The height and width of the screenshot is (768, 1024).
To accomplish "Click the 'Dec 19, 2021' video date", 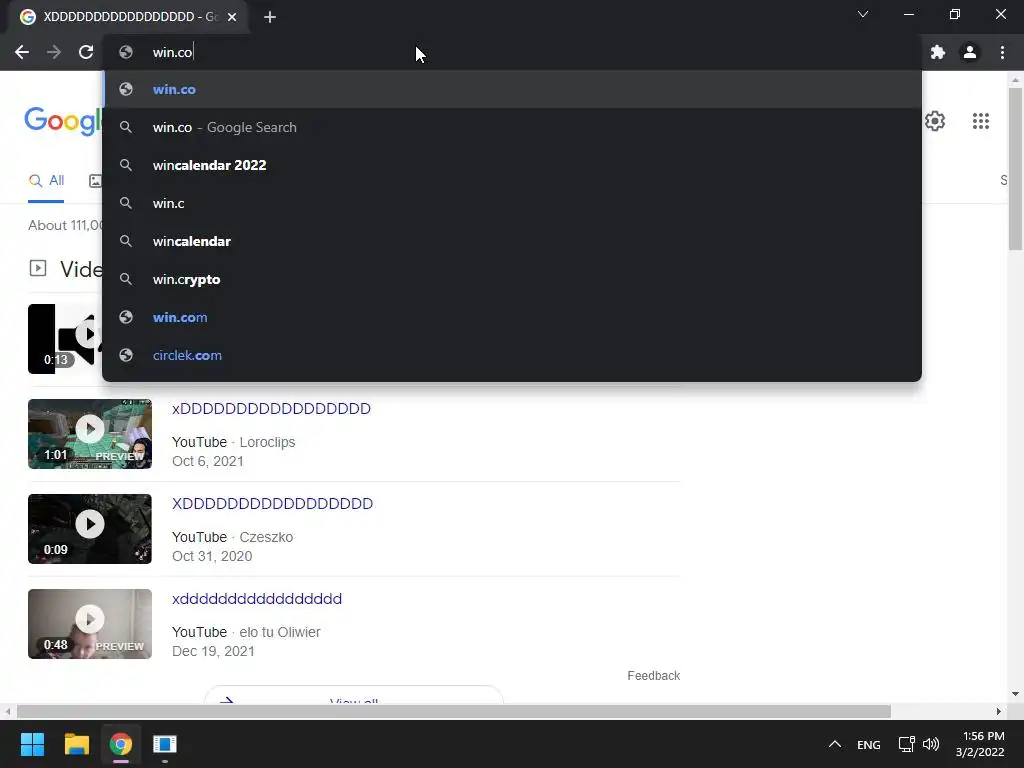I will 213,652.
